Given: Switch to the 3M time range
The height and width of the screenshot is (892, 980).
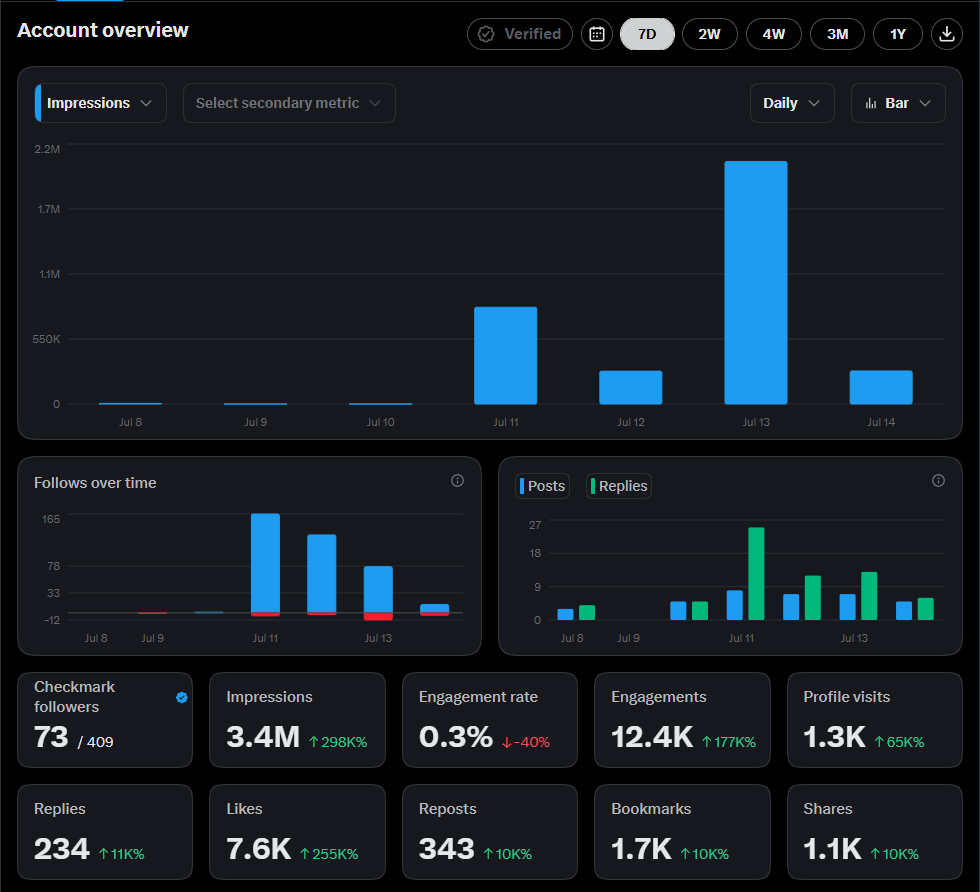Looking at the screenshot, I should [838, 34].
